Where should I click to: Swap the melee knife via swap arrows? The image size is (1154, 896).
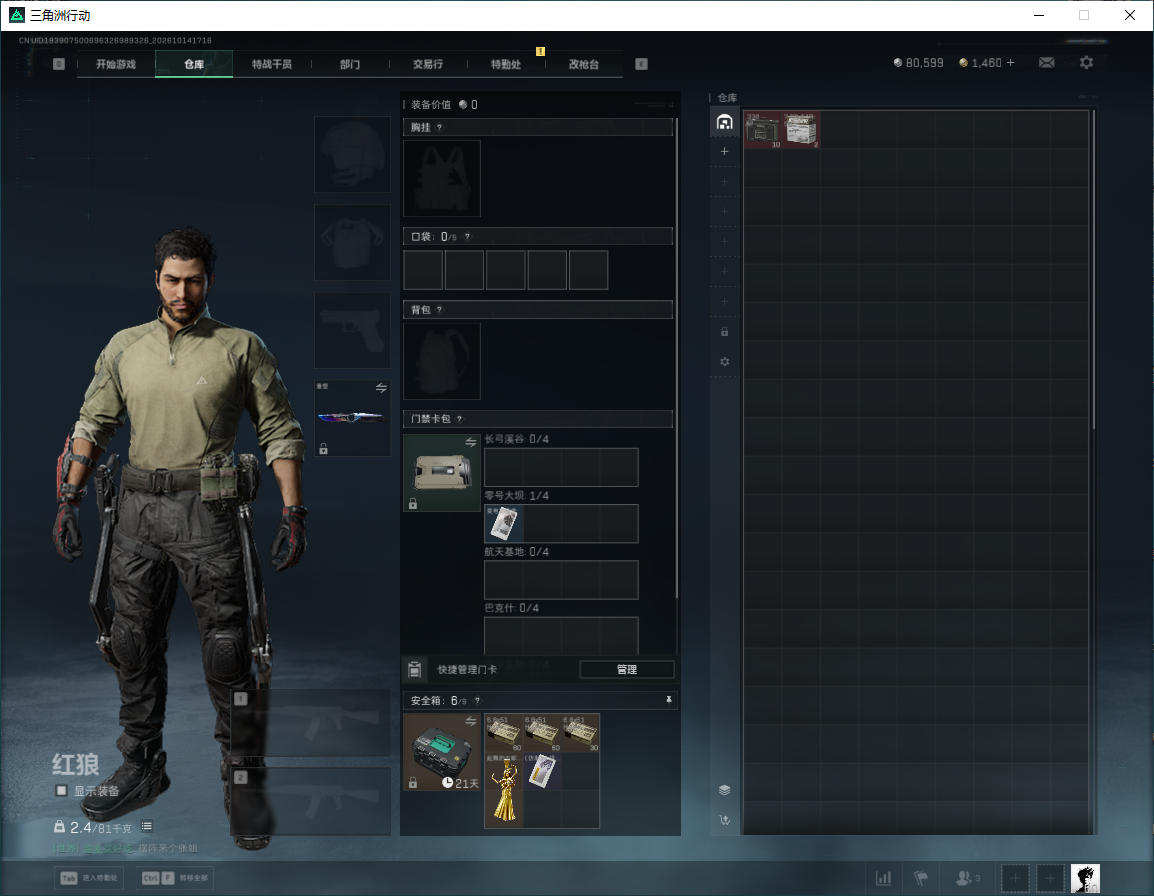(381, 388)
